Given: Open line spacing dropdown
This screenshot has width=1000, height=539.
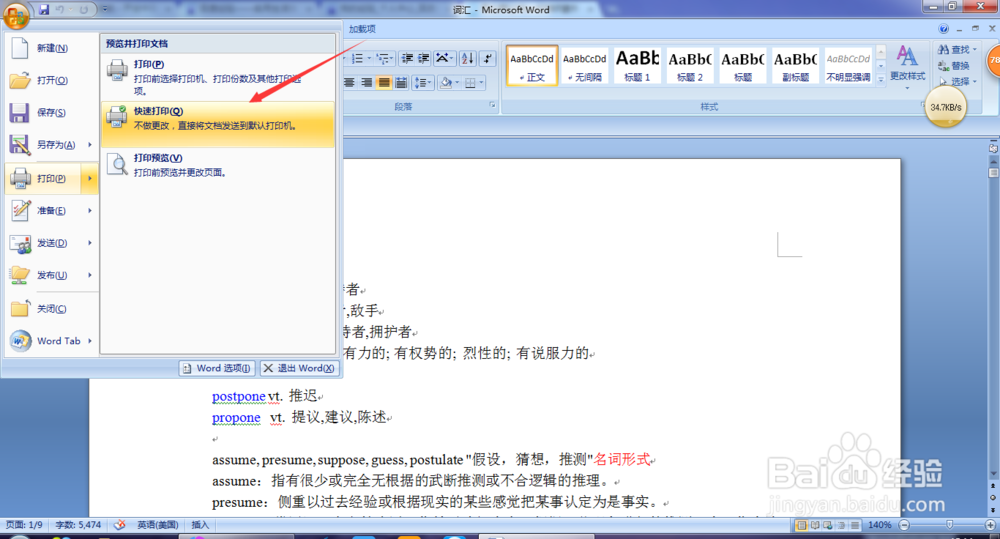Looking at the screenshot, I should point(423,82).
